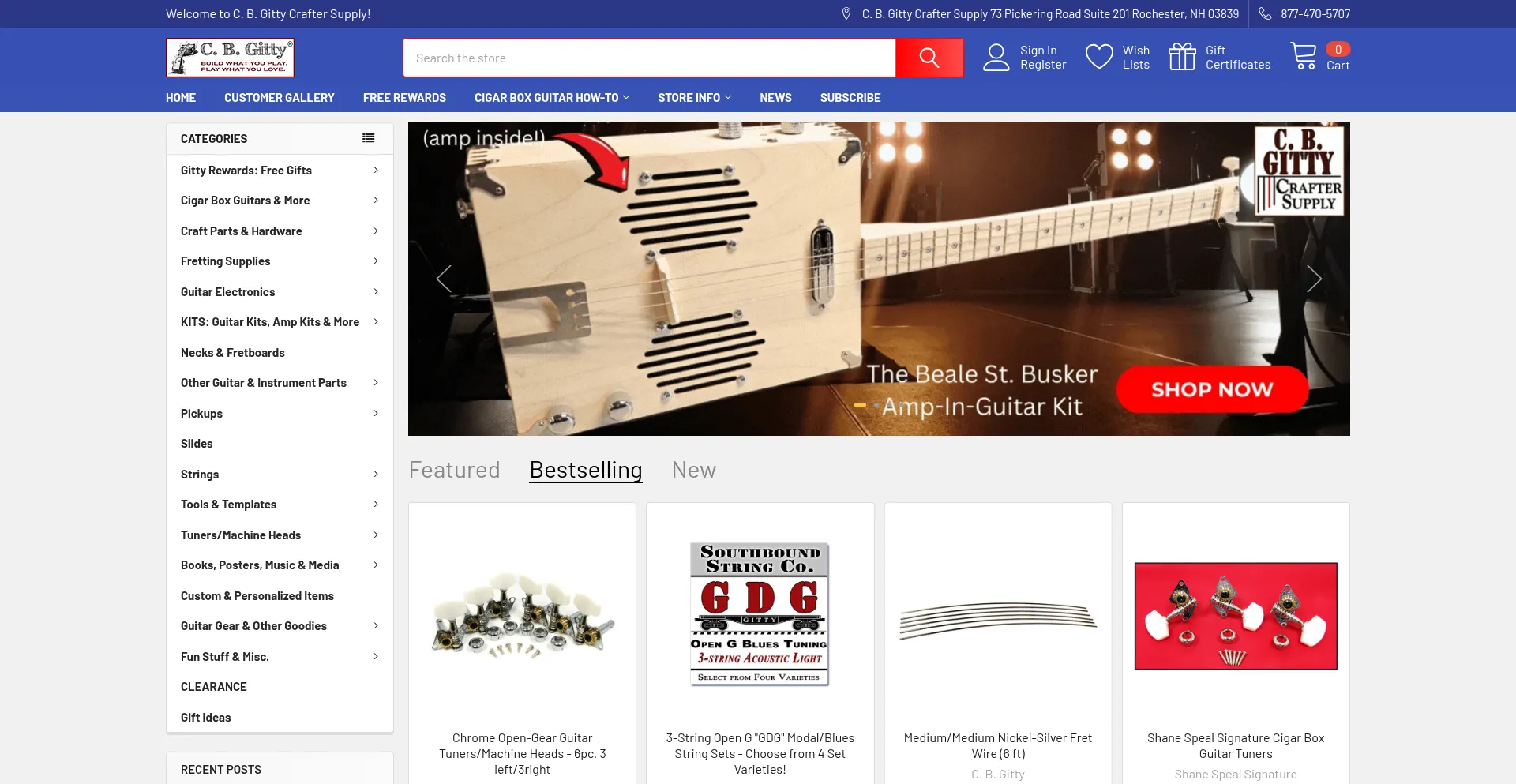Screen dimensions: 1516x784
Task: Switch to the New products tab
Action: 693,470
